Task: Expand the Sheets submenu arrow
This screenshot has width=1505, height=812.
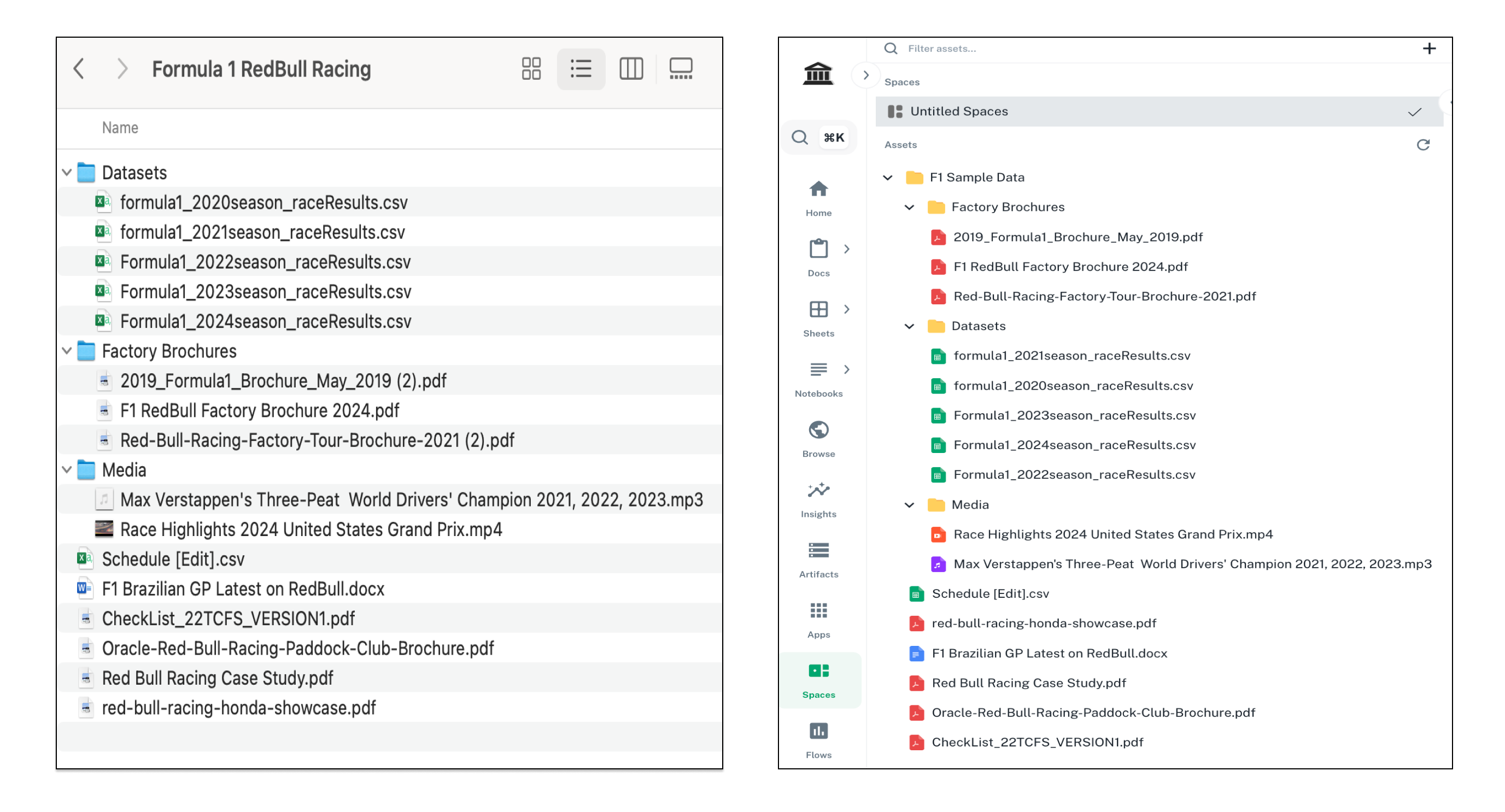Action: (847, 309)
